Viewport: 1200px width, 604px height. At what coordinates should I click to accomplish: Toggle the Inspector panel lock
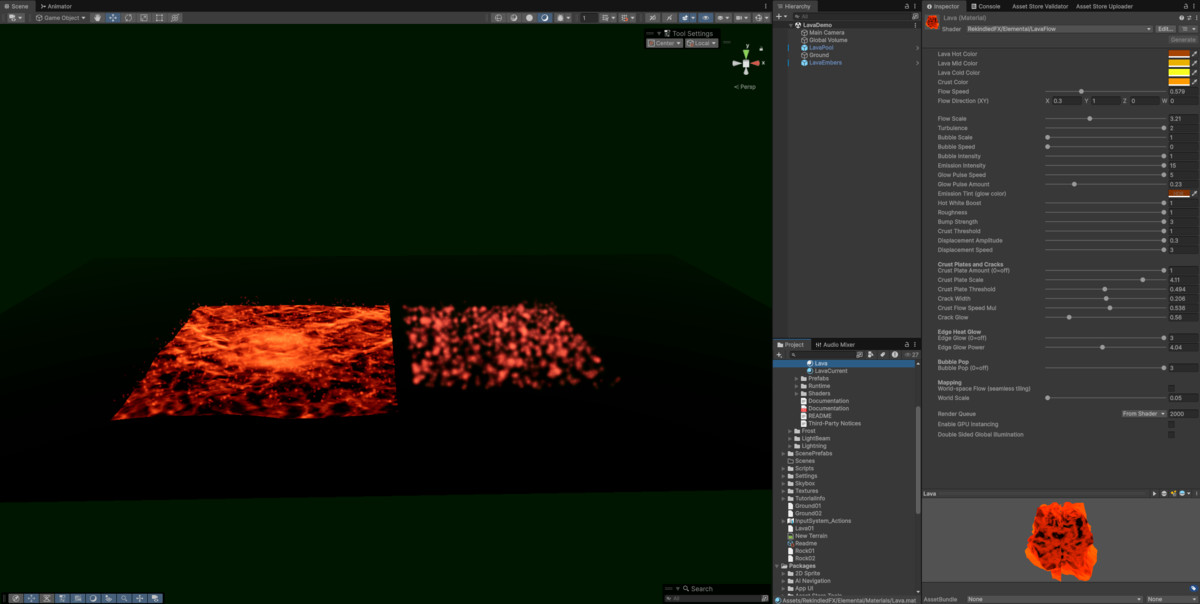coord(1186,6)
